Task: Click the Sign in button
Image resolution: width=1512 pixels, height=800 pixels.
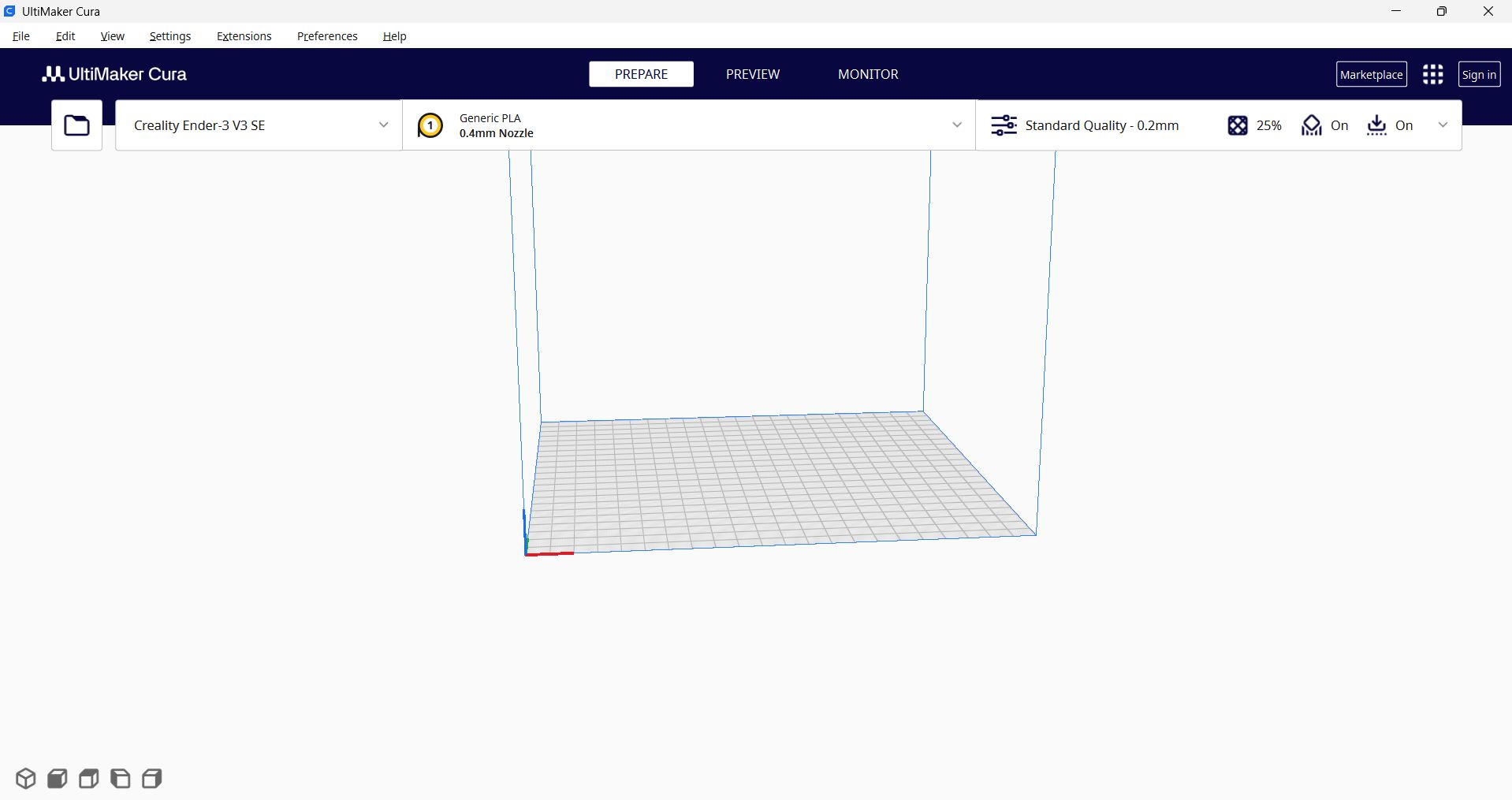Action: coord(1479,73)
